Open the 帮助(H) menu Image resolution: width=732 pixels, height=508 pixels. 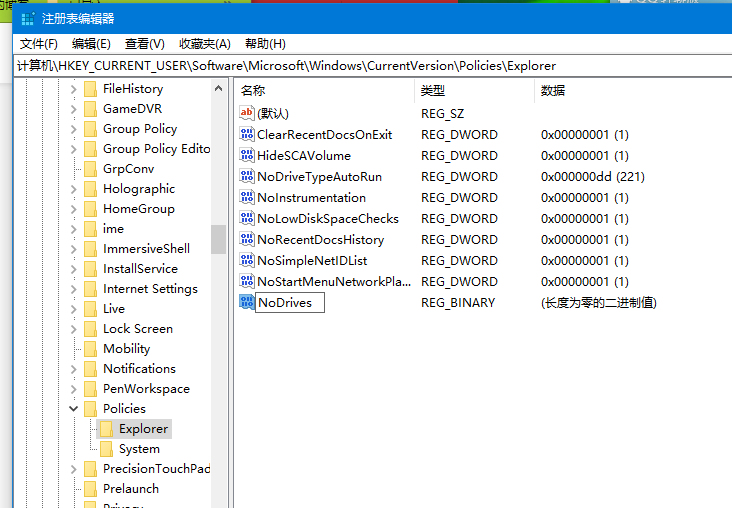tap(265, 44)
